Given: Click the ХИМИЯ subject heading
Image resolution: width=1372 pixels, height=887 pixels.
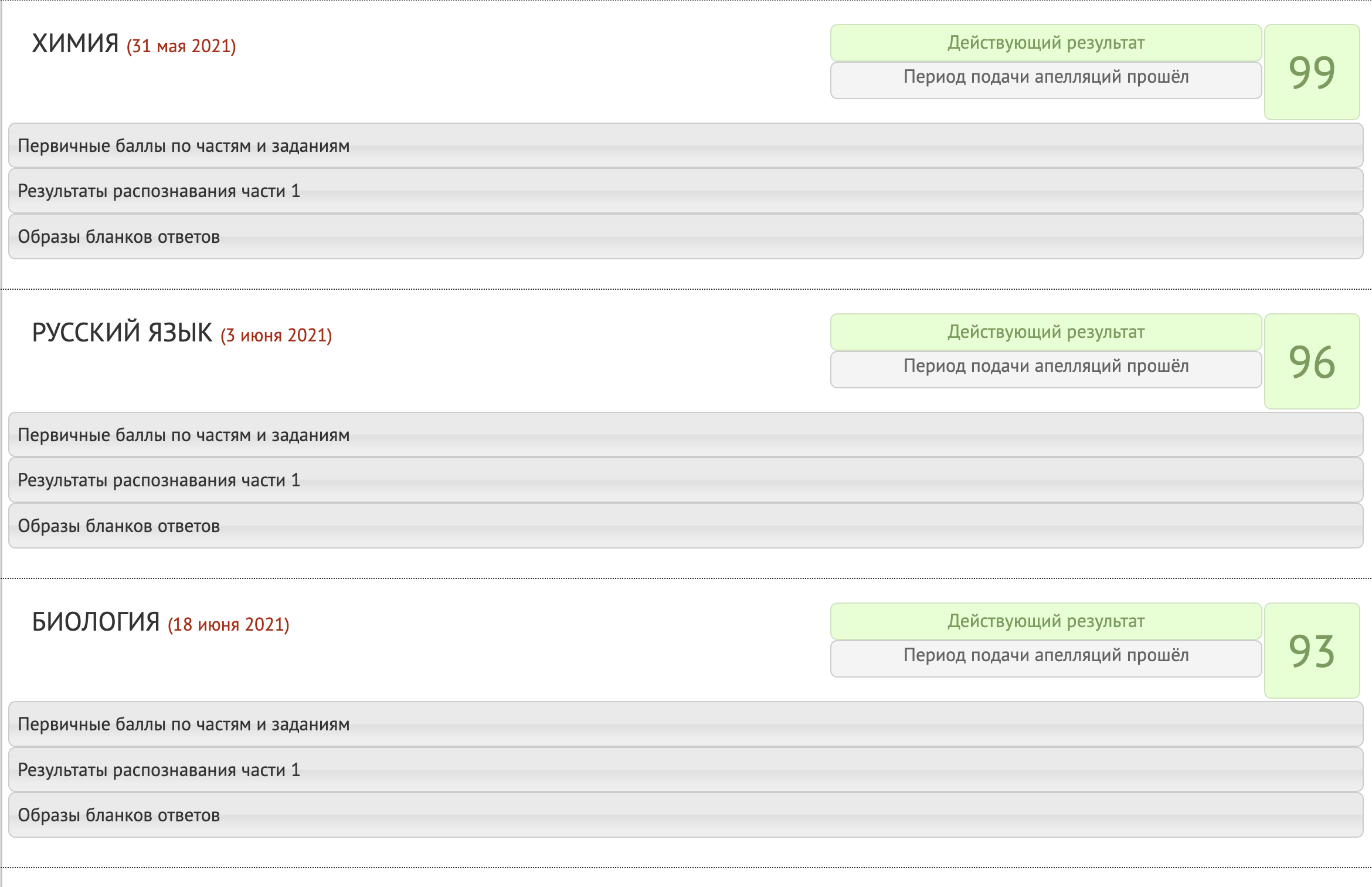Looking at the screenshot, I should [x=75, y=44].
